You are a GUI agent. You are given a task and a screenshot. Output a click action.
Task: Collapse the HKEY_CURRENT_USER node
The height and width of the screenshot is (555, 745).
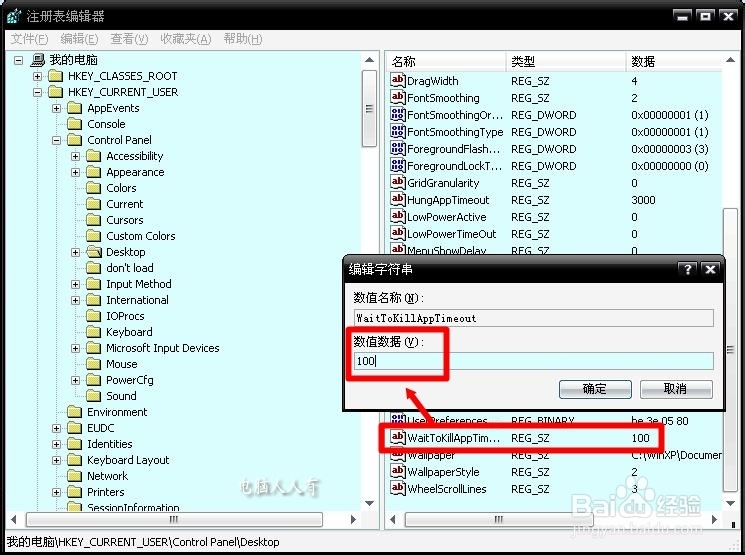(38, 92)
